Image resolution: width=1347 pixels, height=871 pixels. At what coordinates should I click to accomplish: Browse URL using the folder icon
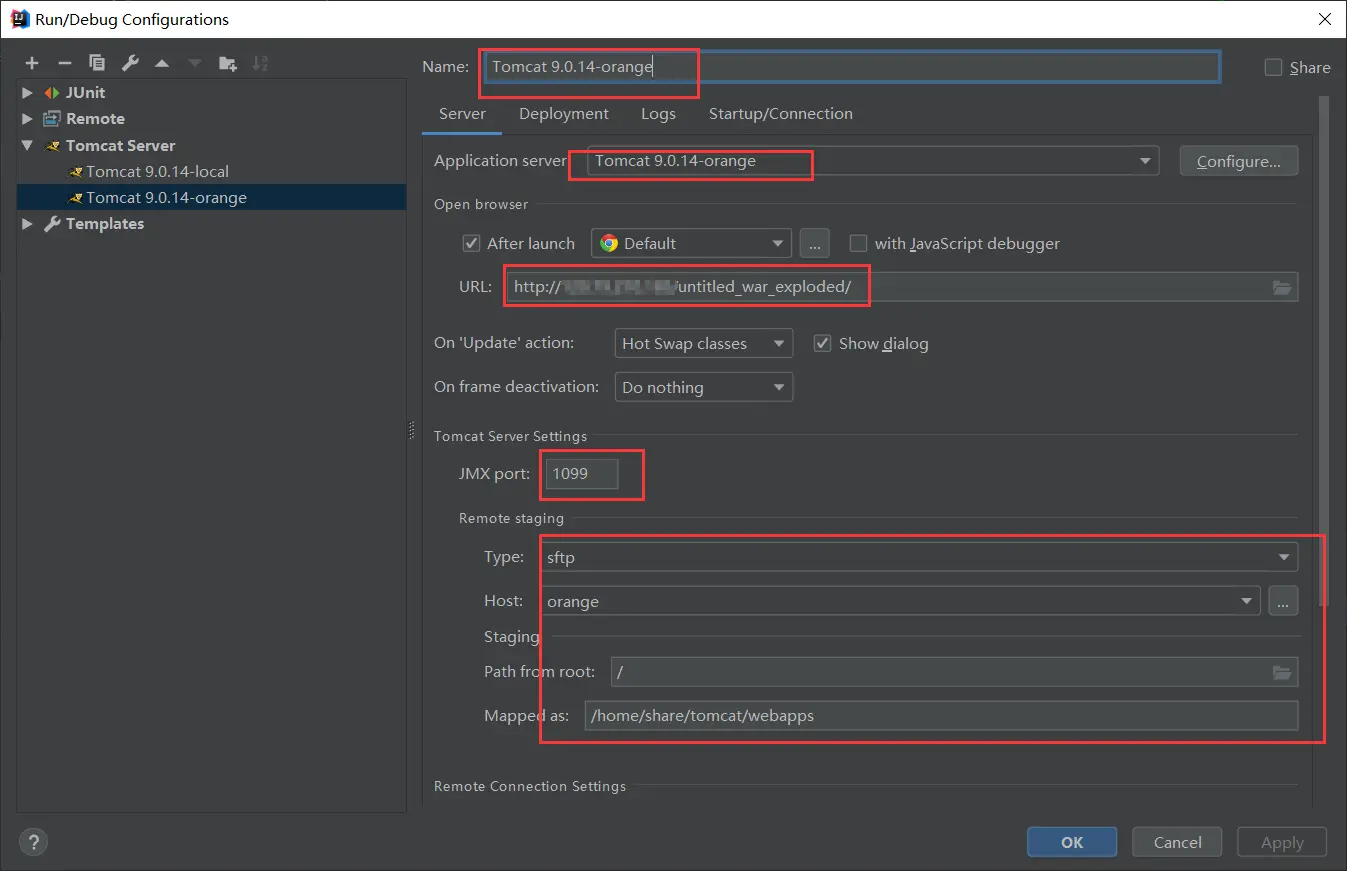pos(1282,287)
